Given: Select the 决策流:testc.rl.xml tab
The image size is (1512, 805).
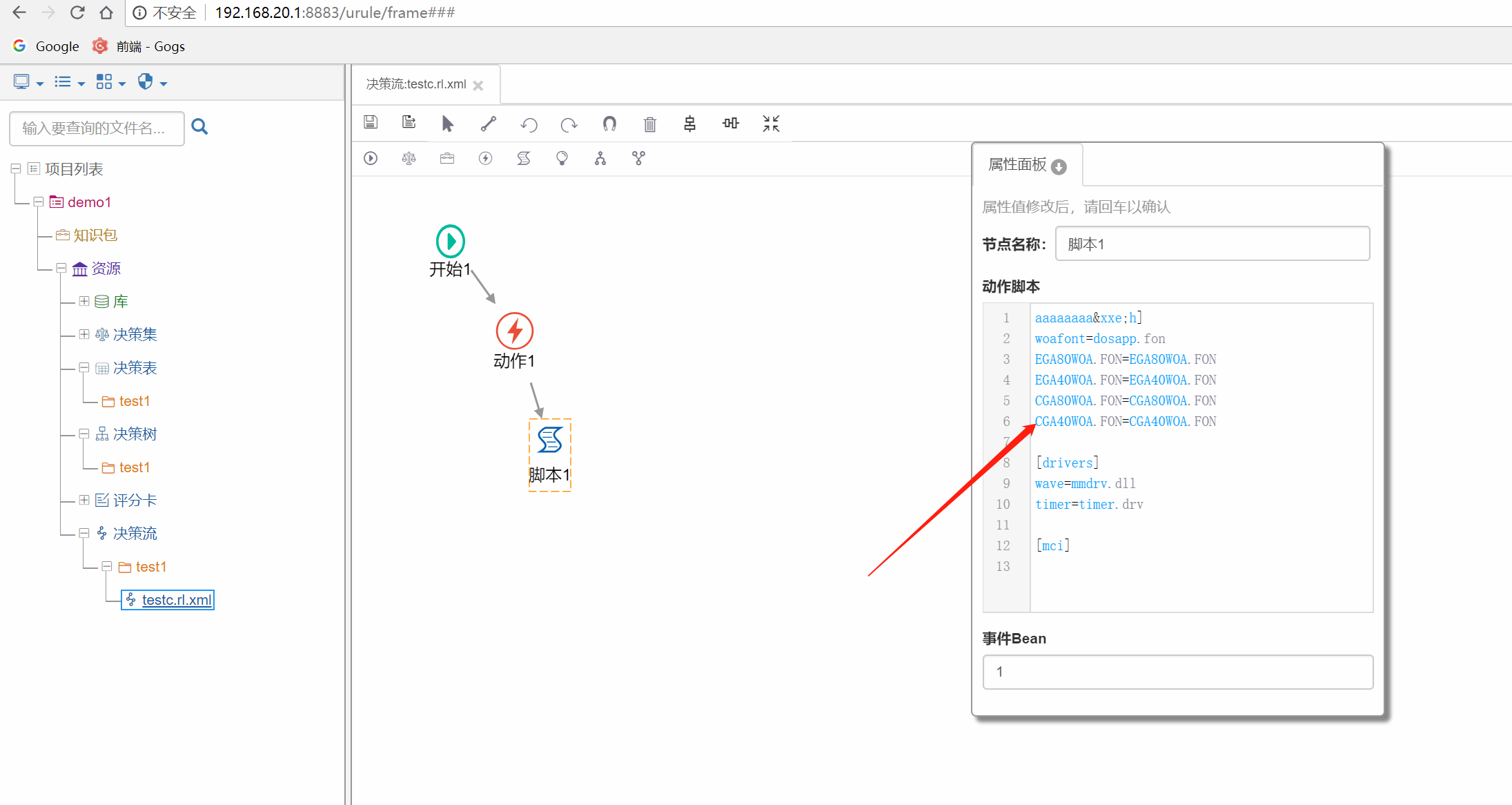Looking at the screenshot, I should (416, 84).
